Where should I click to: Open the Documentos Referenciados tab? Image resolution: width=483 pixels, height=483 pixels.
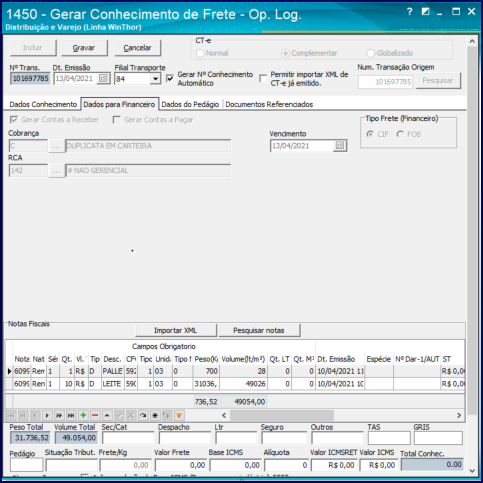point(269,104)
